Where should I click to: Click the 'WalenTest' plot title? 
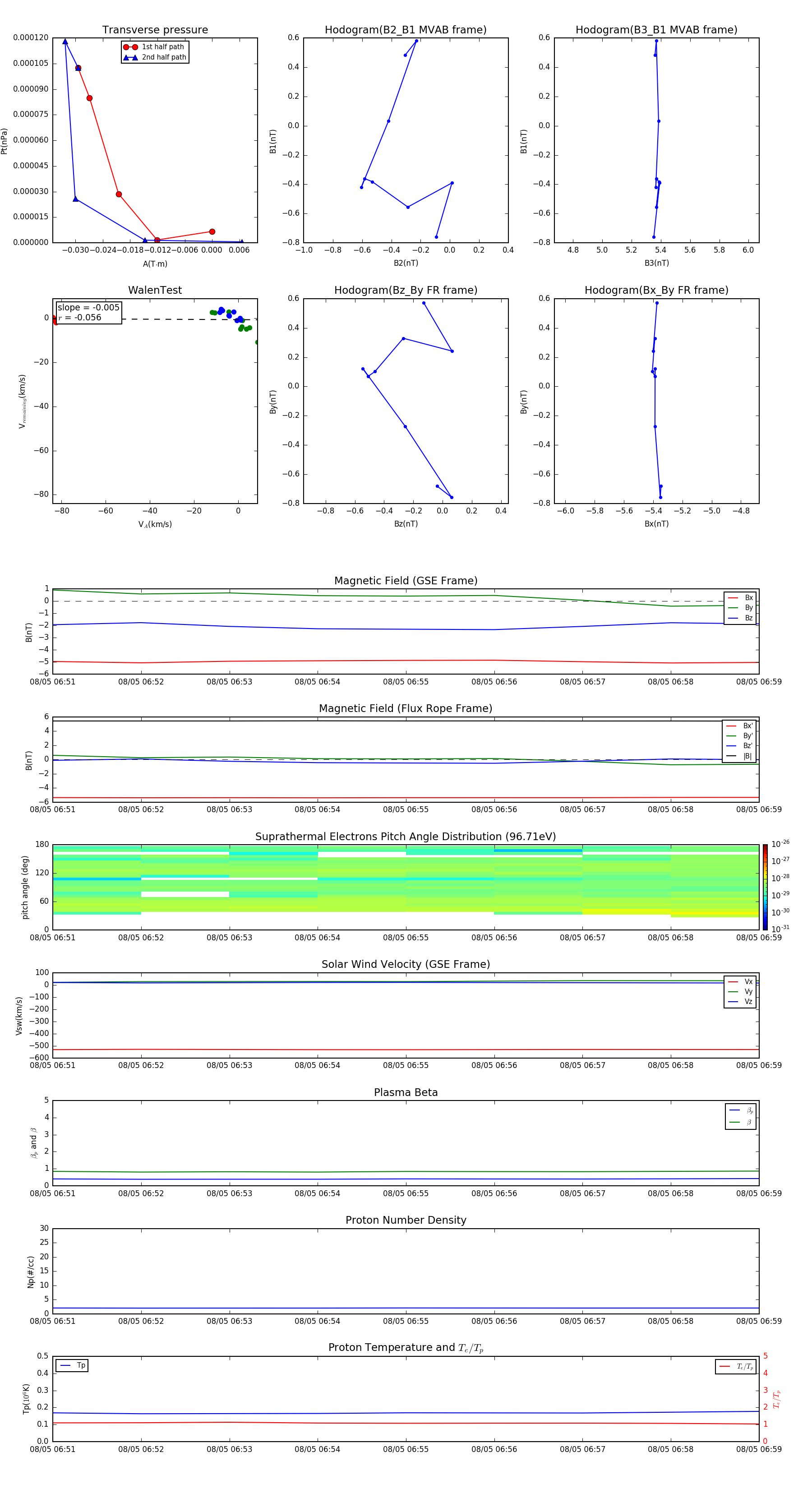155,290
